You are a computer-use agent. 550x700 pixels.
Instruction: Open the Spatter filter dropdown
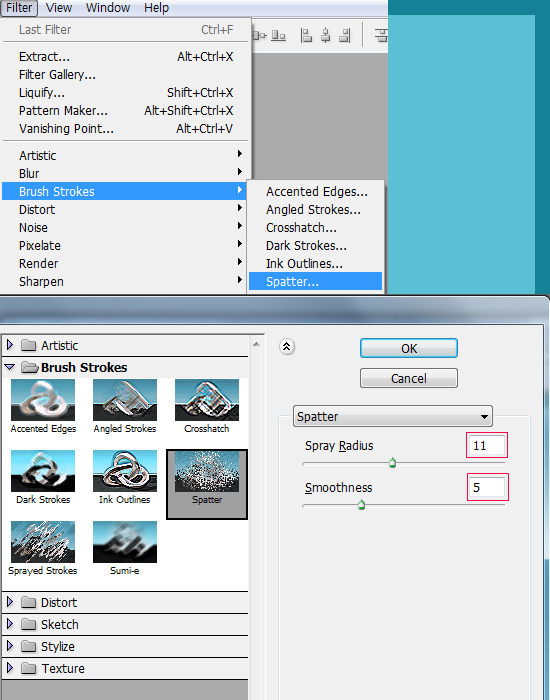(393, 417)
